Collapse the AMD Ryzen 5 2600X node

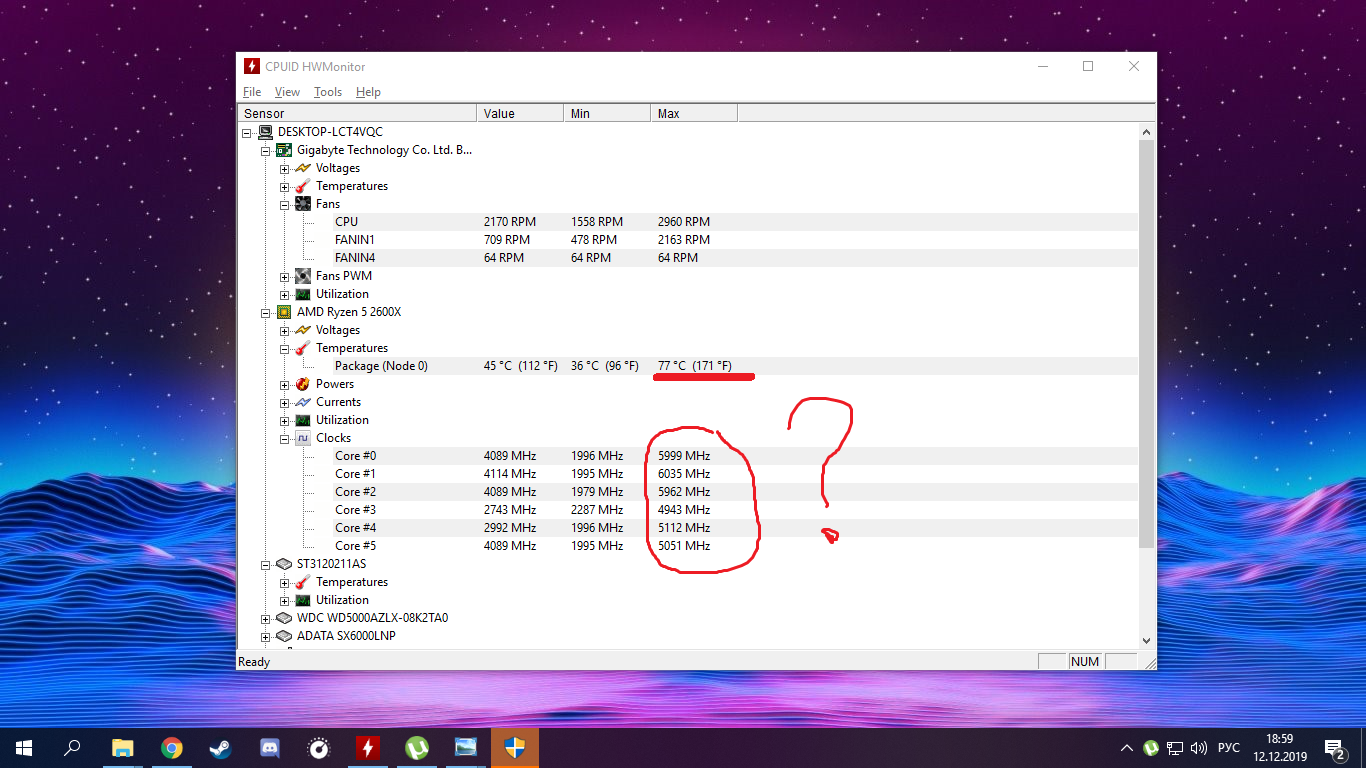pyautogui.click(x=266, y=312)
